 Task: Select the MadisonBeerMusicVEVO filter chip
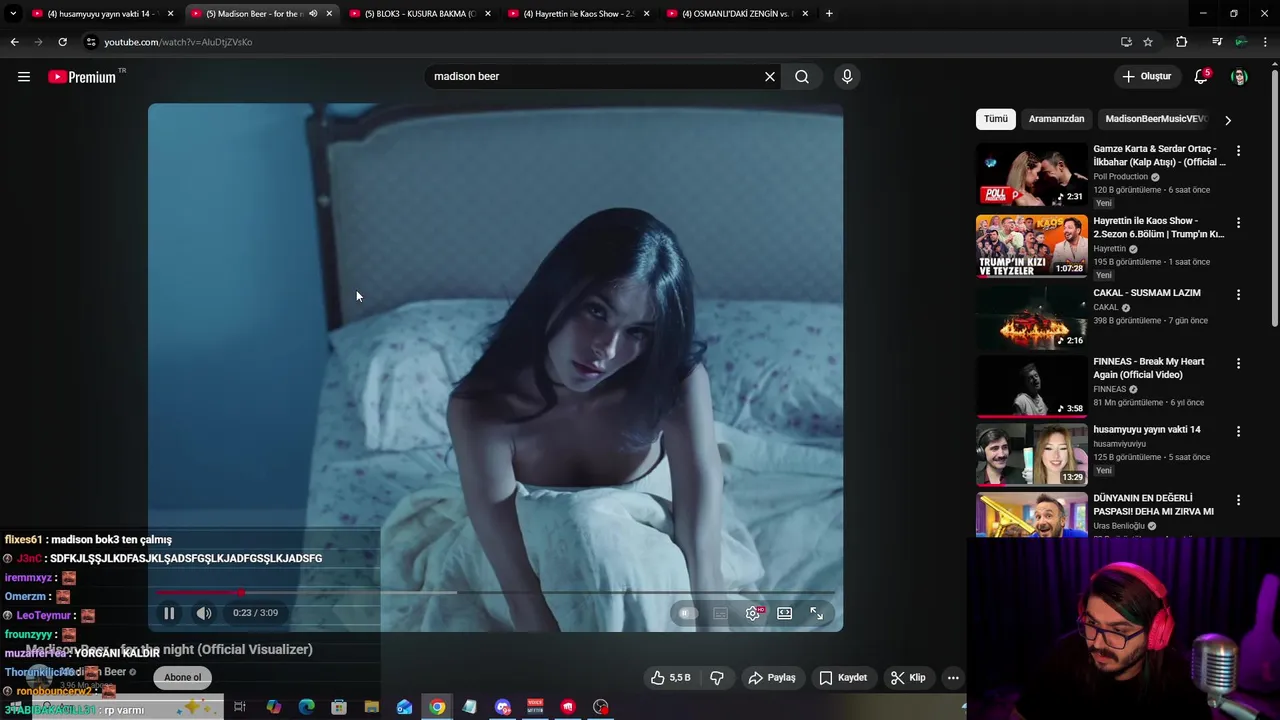click(x=1156, y=119)
